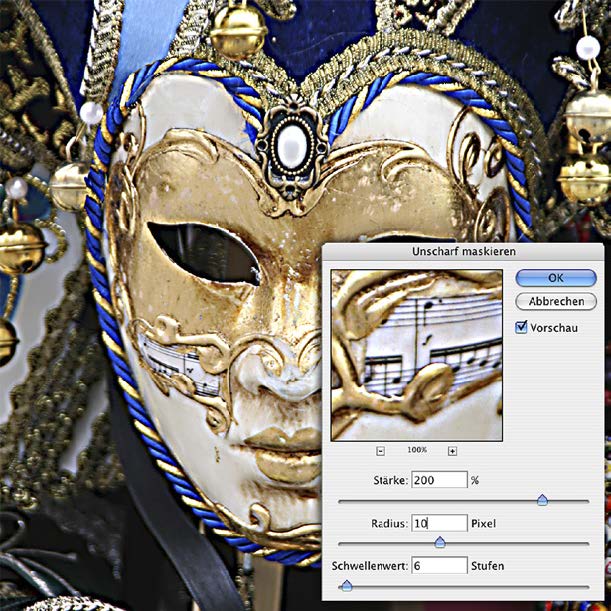Click the Stärke label

[390, 480]
